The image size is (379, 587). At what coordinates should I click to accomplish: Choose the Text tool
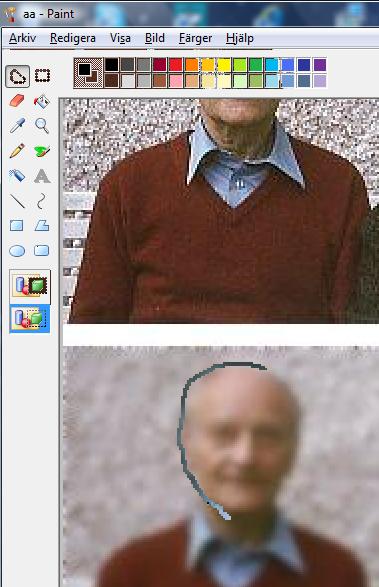pyautogui.click(x=42, y=176)
